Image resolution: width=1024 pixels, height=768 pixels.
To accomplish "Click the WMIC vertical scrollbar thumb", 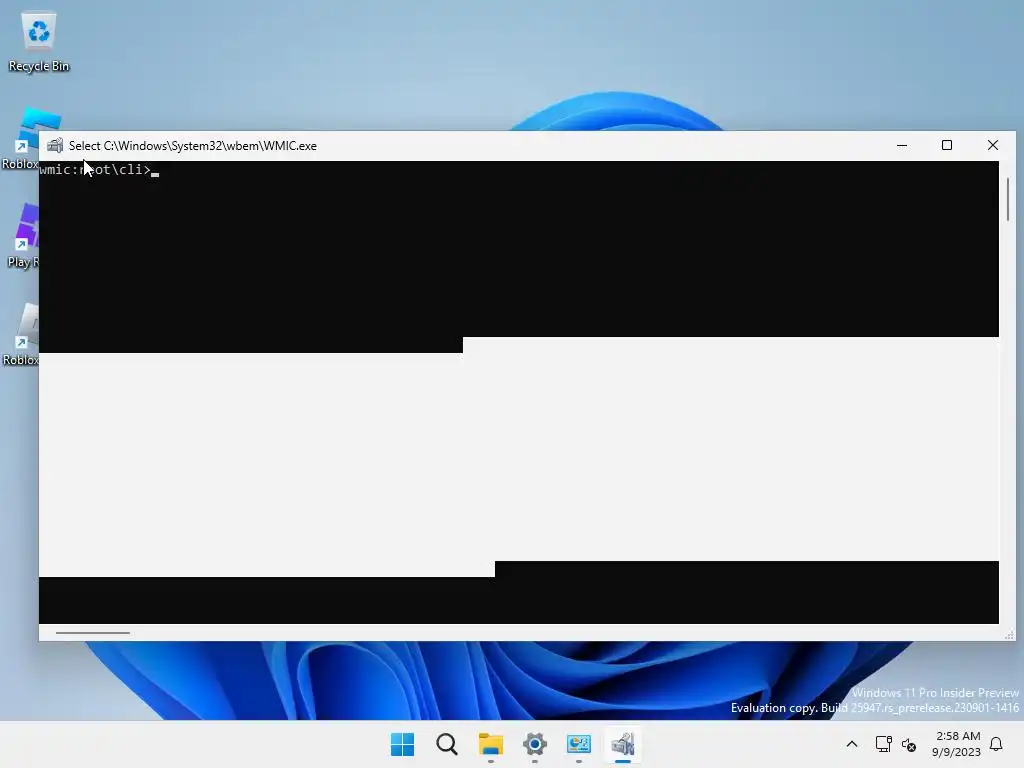I will (x=1008, y=199).
